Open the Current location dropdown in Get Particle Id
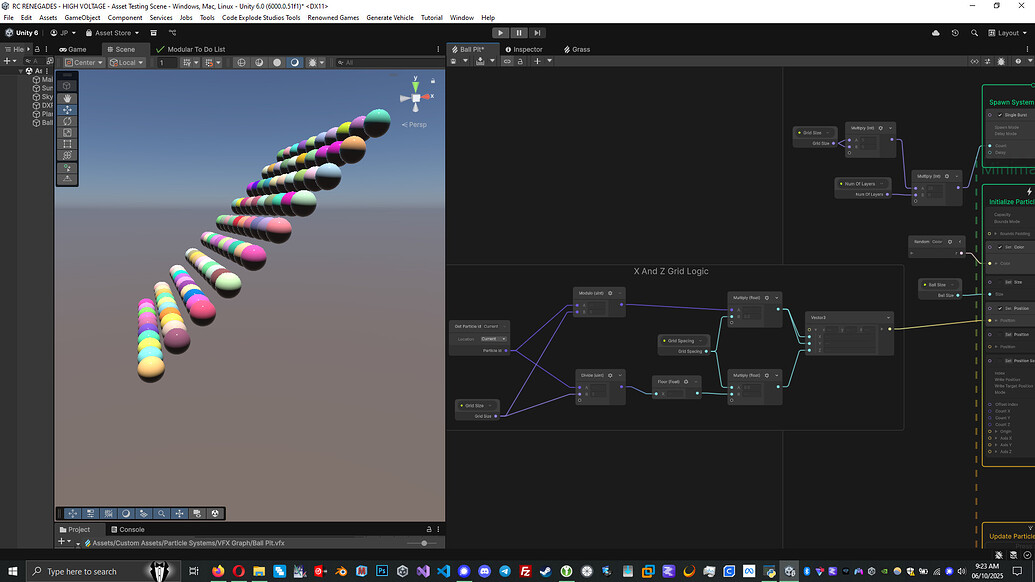Viewport: 1035px width, 582px height. [x=493, y=339]
